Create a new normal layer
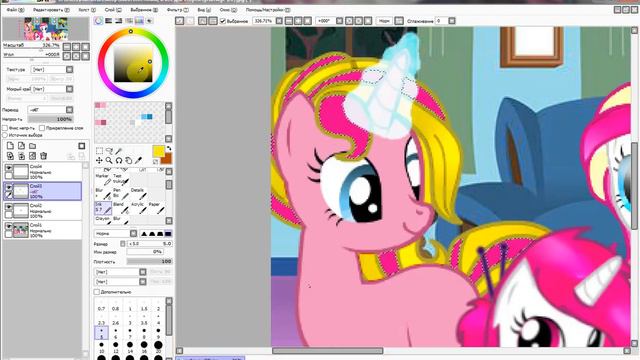The height and width of the screenshot is (360, 640). pos(10,146)
